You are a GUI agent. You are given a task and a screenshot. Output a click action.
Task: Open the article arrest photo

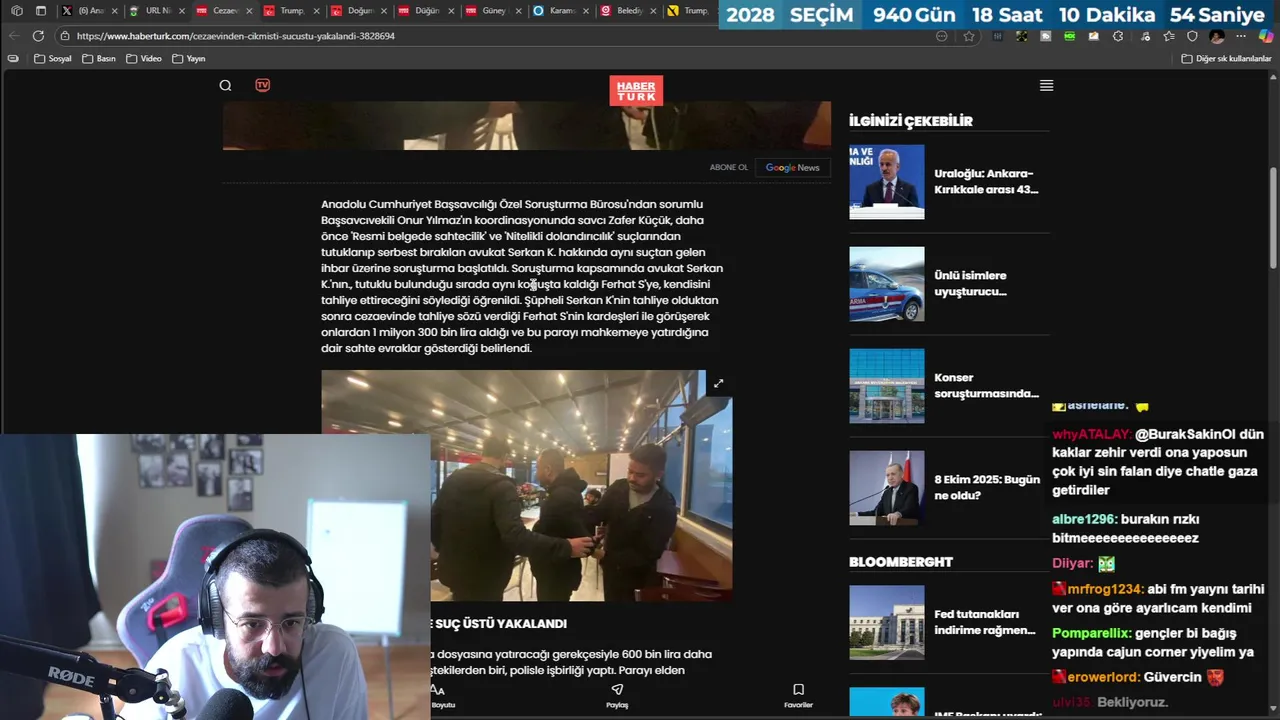click(526, 485)
